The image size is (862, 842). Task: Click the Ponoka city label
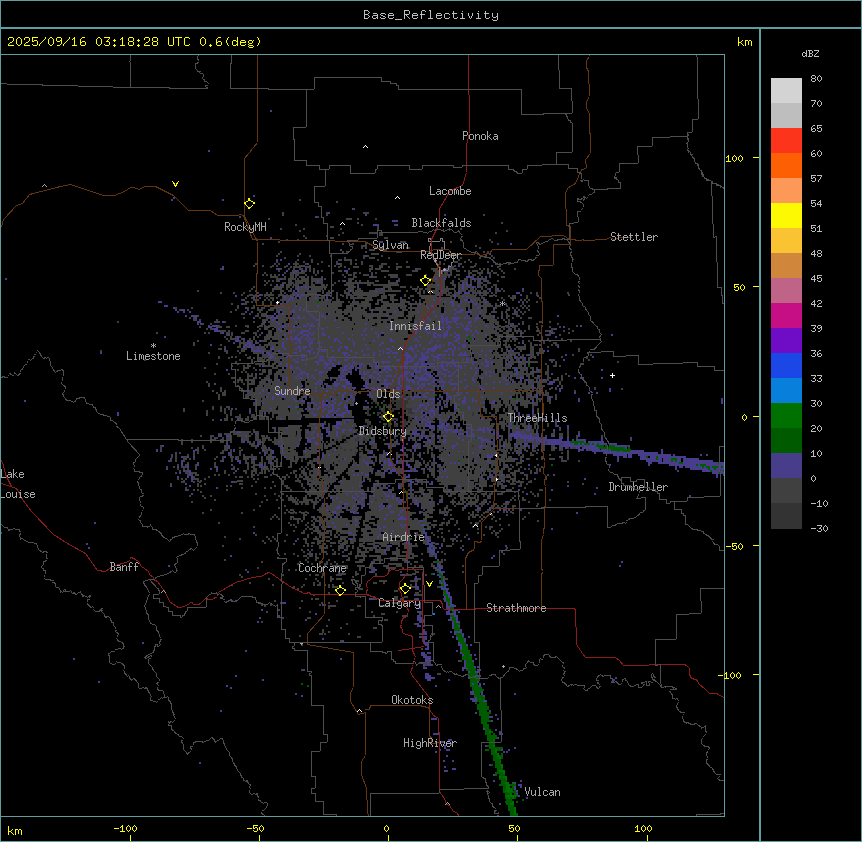point(480,136)
